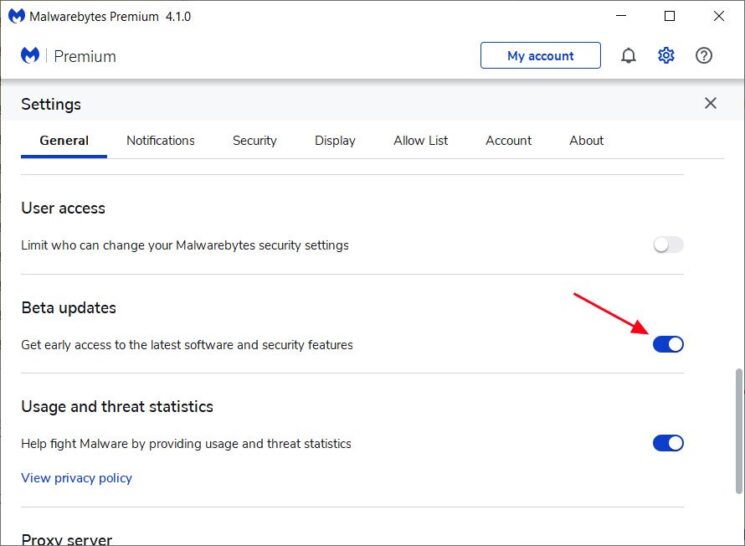Click the Malwarebytes icon in title bar
Viewport: 745px width, 546px height.
click(x=17, y=16)
